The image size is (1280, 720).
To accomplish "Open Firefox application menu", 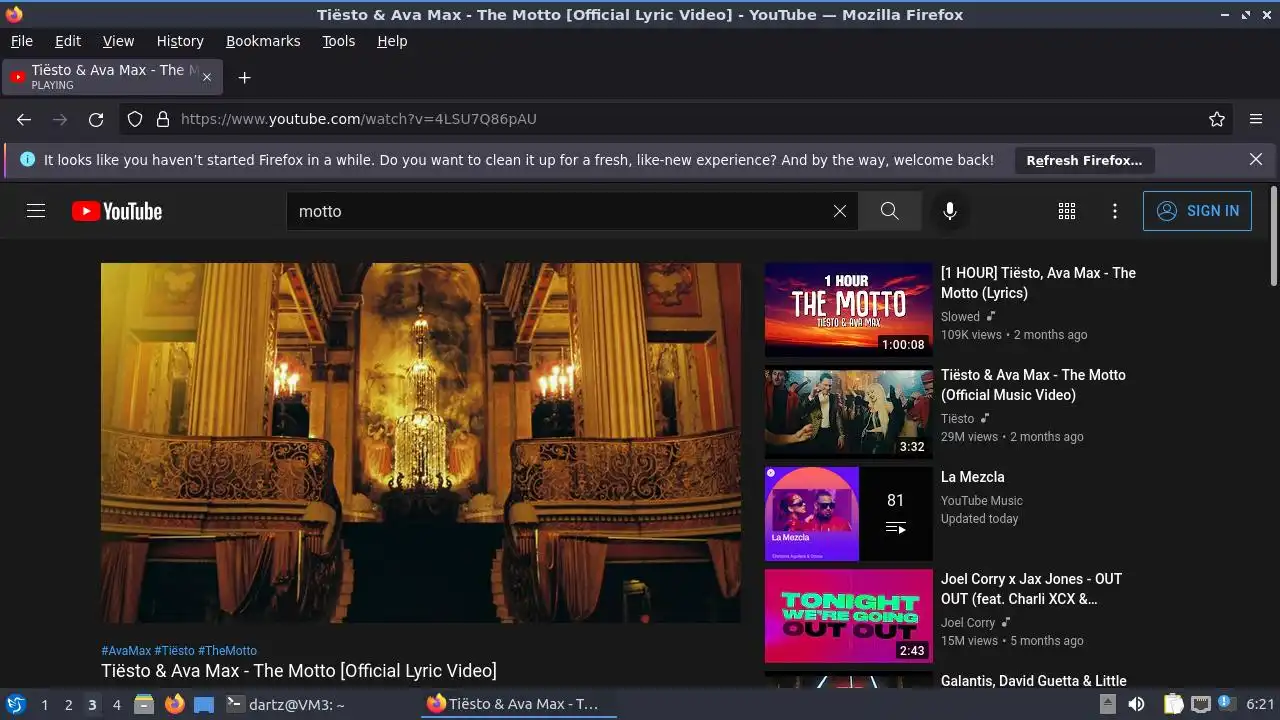I will 1256,119.
